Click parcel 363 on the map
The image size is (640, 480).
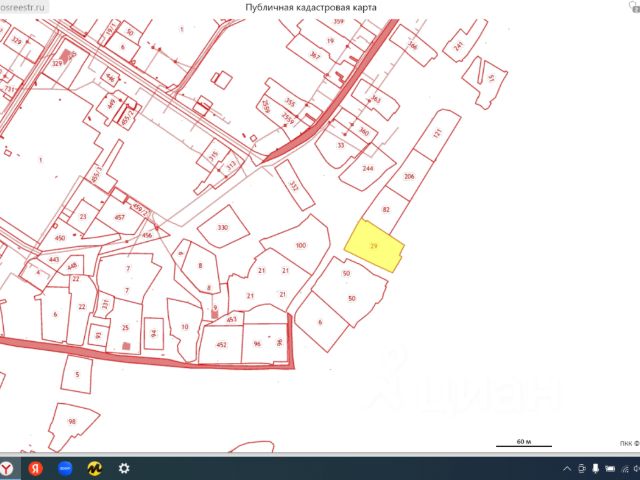376,99
